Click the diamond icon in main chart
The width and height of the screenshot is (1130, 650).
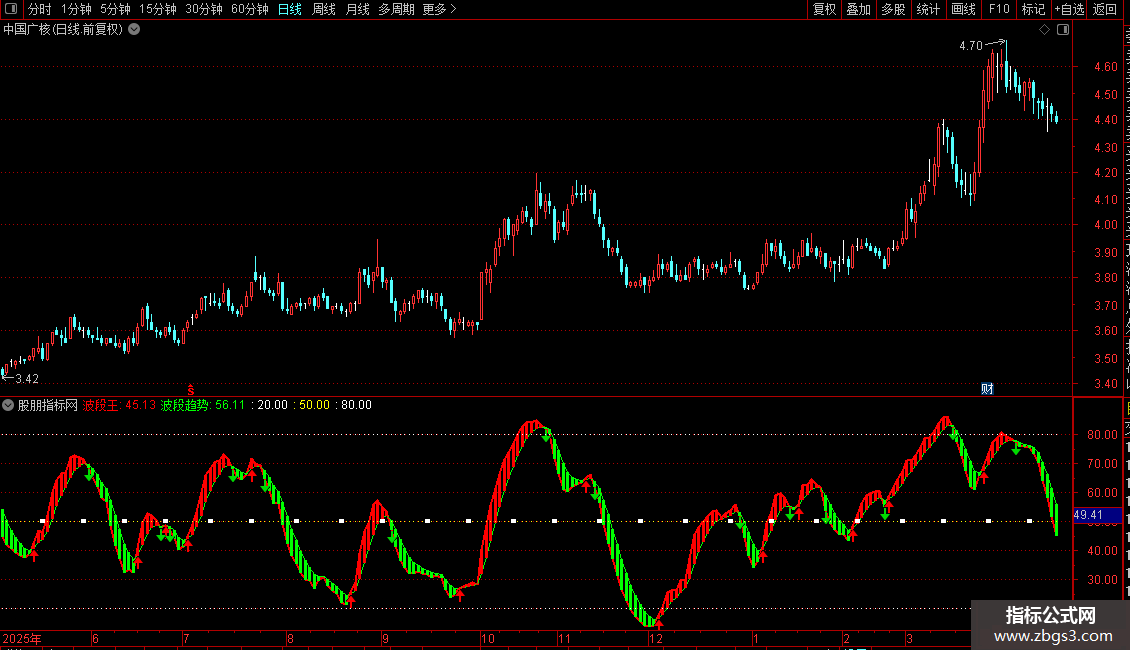pyautogui.click(x=1044, y=30)
